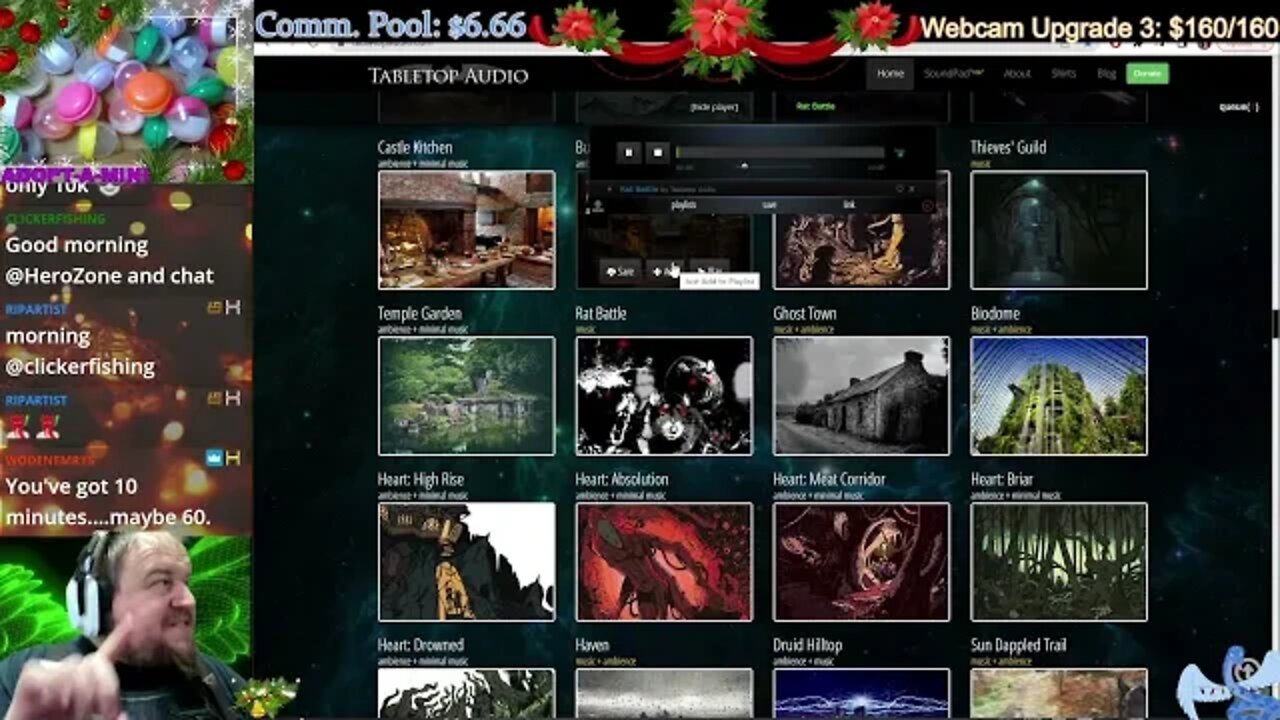Click the icon left of playlists tab

597,206
